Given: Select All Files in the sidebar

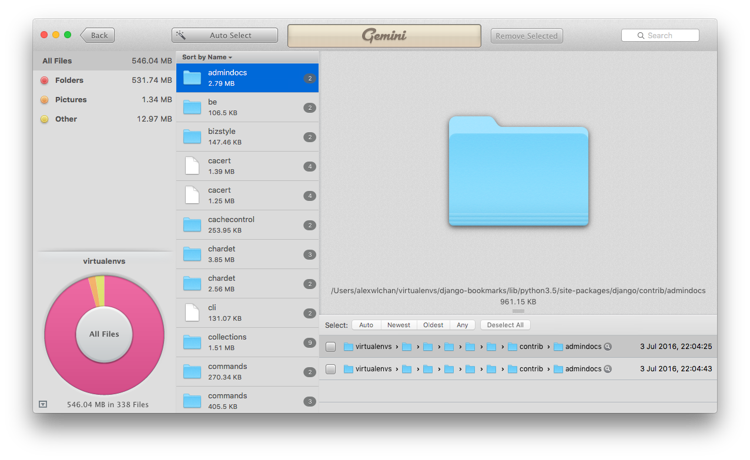Looking at the screenshot, I should point(105,61).
